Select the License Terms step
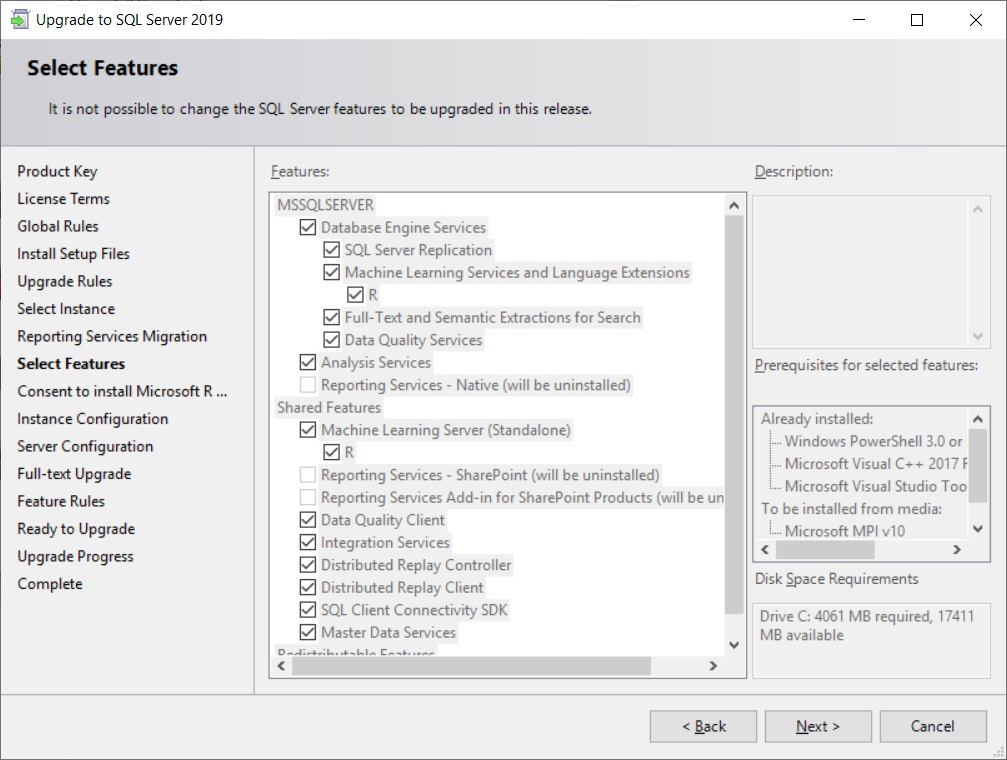The width and height of the screenshot is (1007, 760). click(64, 199)
